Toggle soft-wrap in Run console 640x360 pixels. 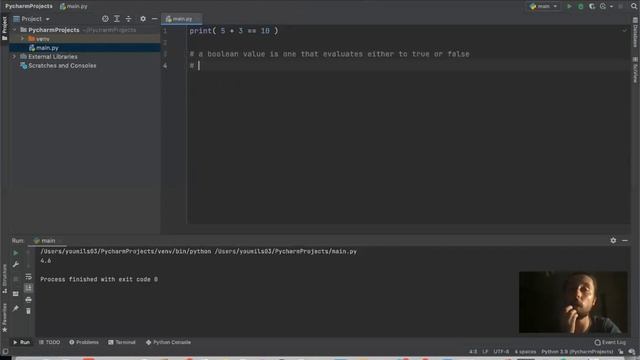click(x=28, y=277)
